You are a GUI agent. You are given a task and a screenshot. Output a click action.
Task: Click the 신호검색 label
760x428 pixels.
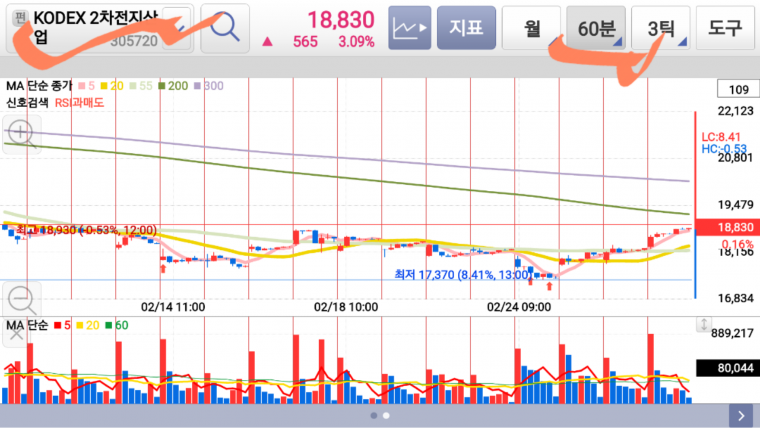[27, 103]
